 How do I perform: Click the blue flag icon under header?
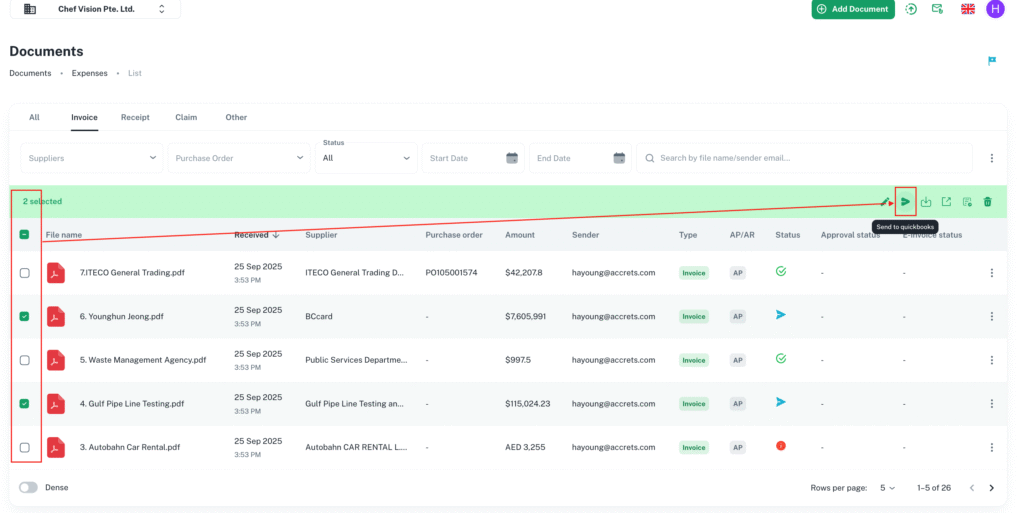[x=992, y=61]
